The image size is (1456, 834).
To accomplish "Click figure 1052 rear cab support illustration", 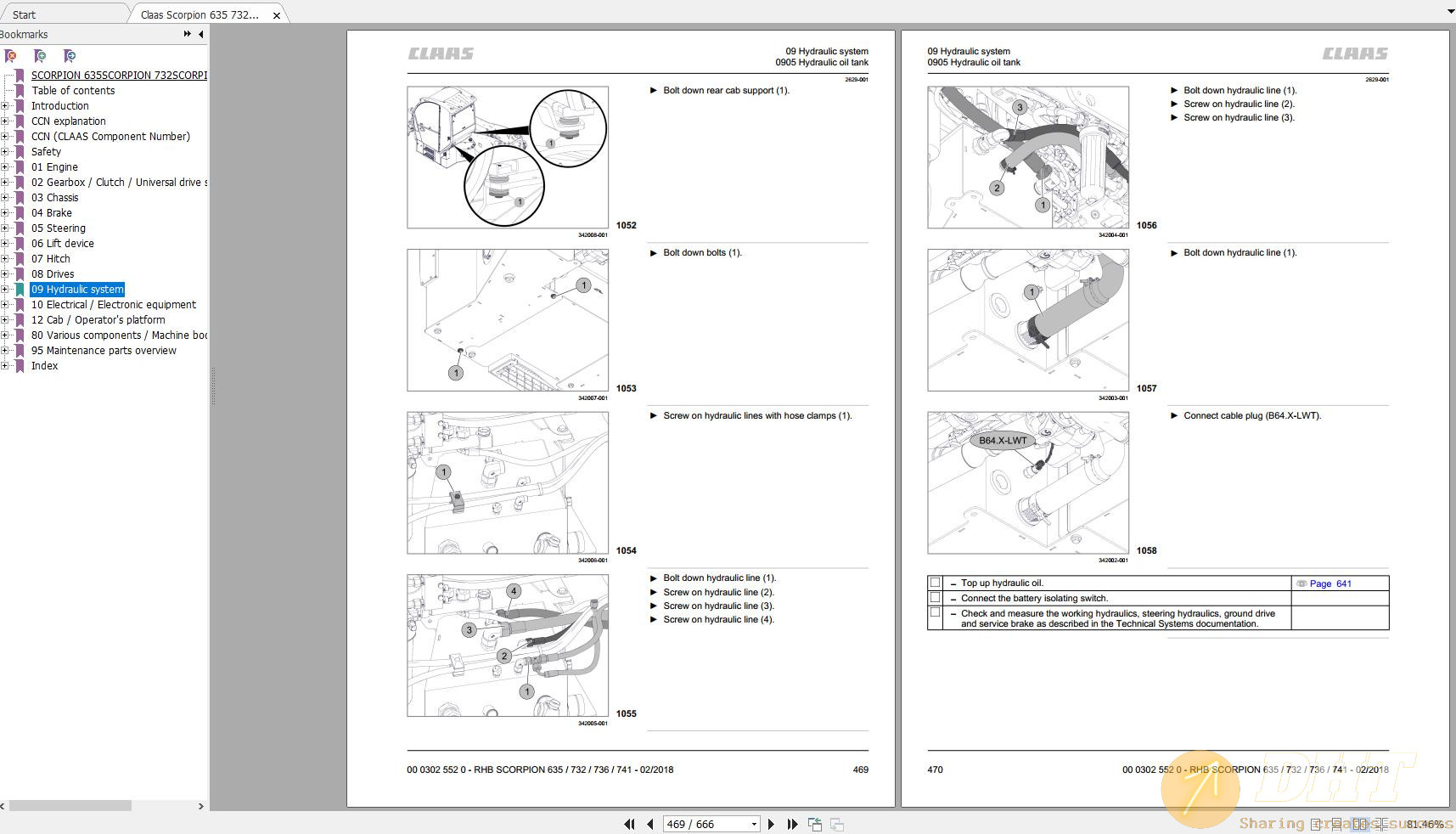I will pyautogui.click(x=508, y=157).
